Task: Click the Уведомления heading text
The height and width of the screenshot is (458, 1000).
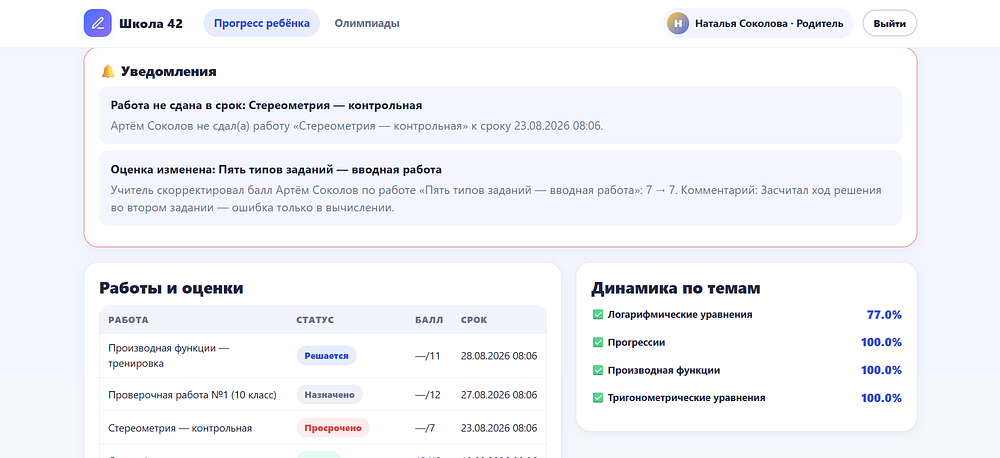Action: pos(169,71)
